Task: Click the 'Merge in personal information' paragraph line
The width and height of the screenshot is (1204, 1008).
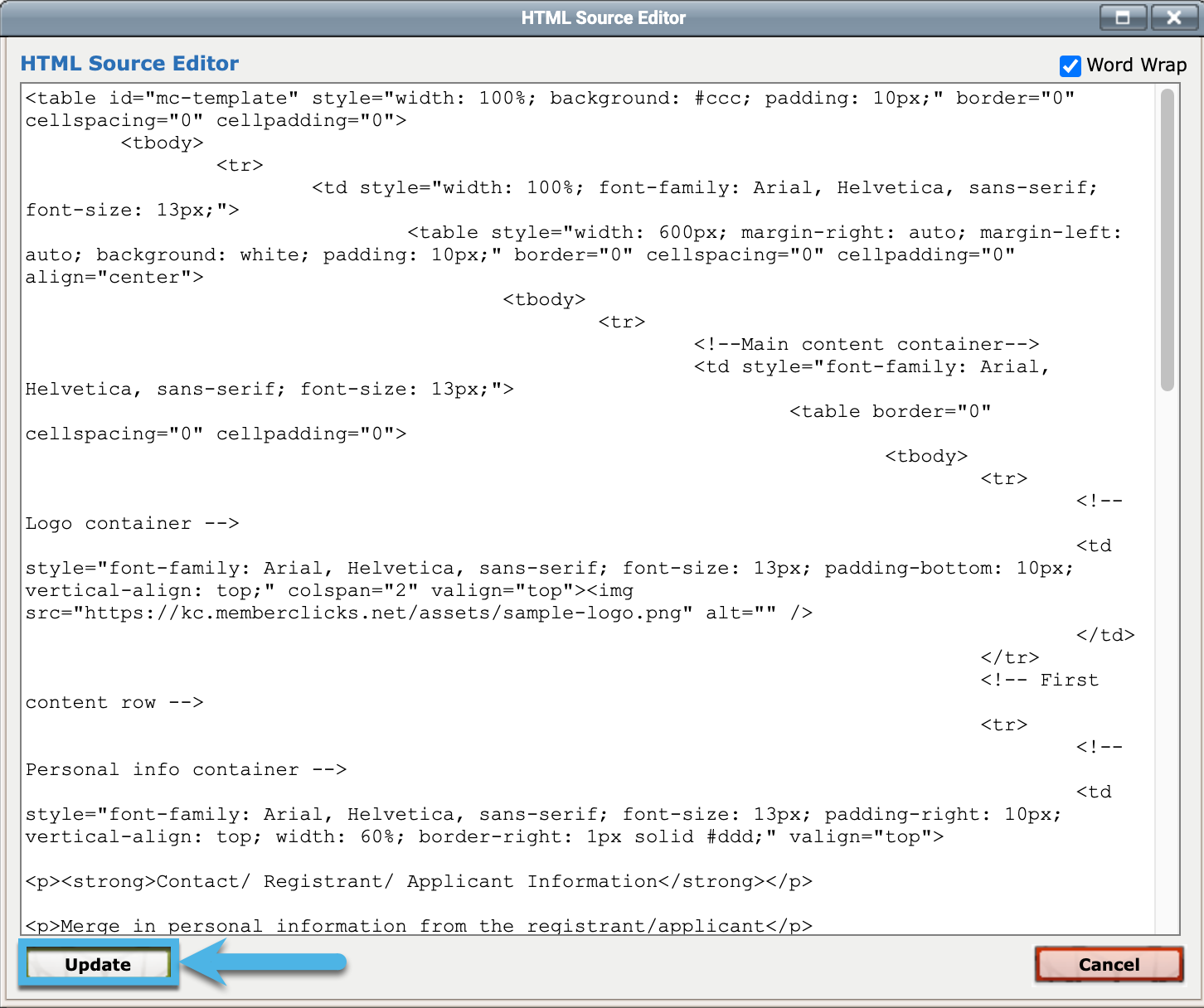Action: pyautogui.click(x=419, y=925)
